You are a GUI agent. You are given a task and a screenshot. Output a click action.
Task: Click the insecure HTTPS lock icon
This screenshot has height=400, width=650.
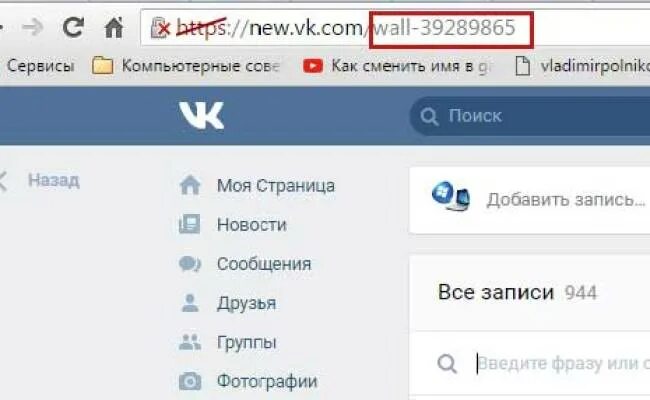(x=160, y=28)
